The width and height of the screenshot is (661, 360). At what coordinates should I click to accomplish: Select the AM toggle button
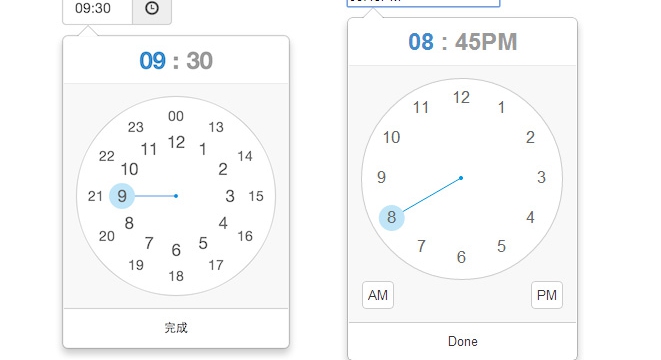(x=378, y=295)
